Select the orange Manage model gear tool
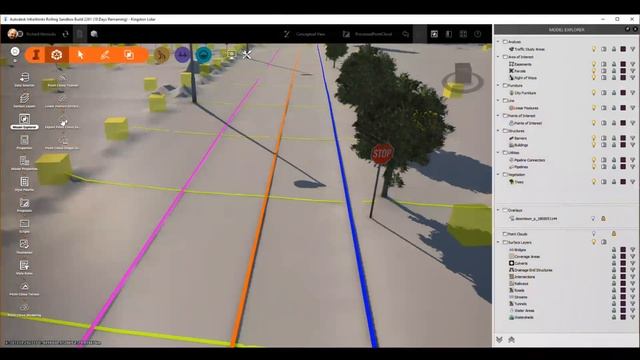 (56, 55)
